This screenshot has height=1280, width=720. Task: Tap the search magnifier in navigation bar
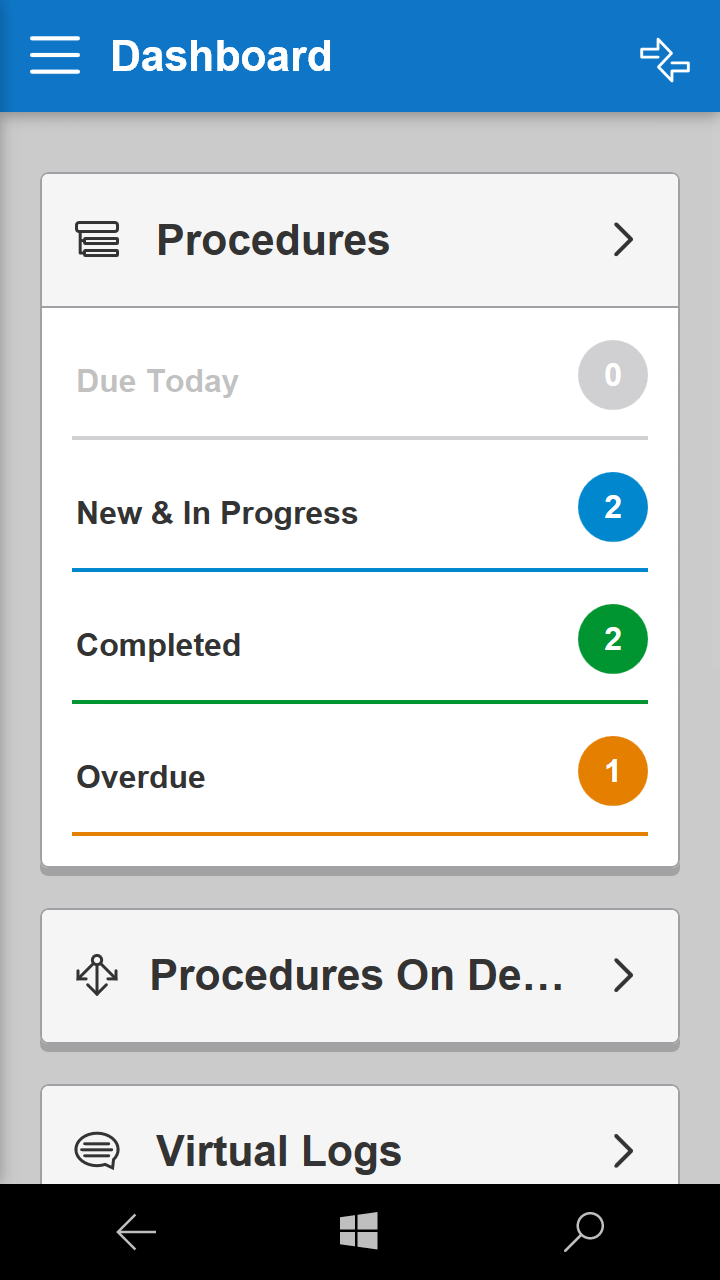584,1232
